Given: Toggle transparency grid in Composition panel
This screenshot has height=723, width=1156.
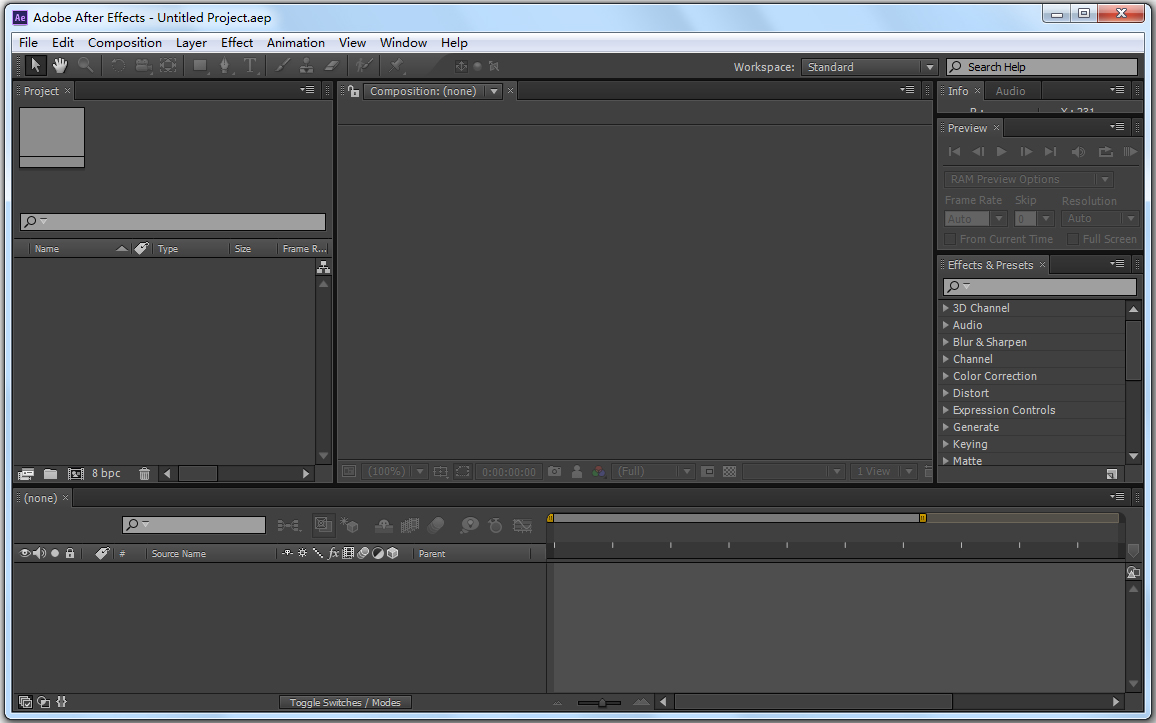Looking at the screenshot, I should [x=729, y=471].
